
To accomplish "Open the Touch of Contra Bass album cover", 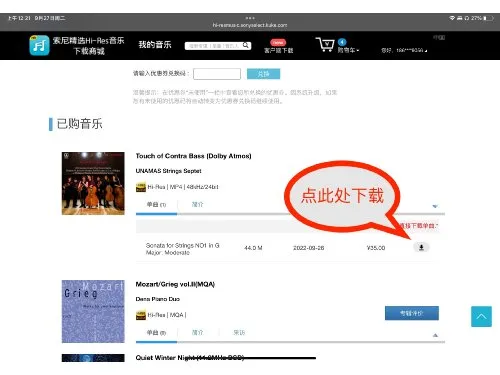I will coord(93,183).
